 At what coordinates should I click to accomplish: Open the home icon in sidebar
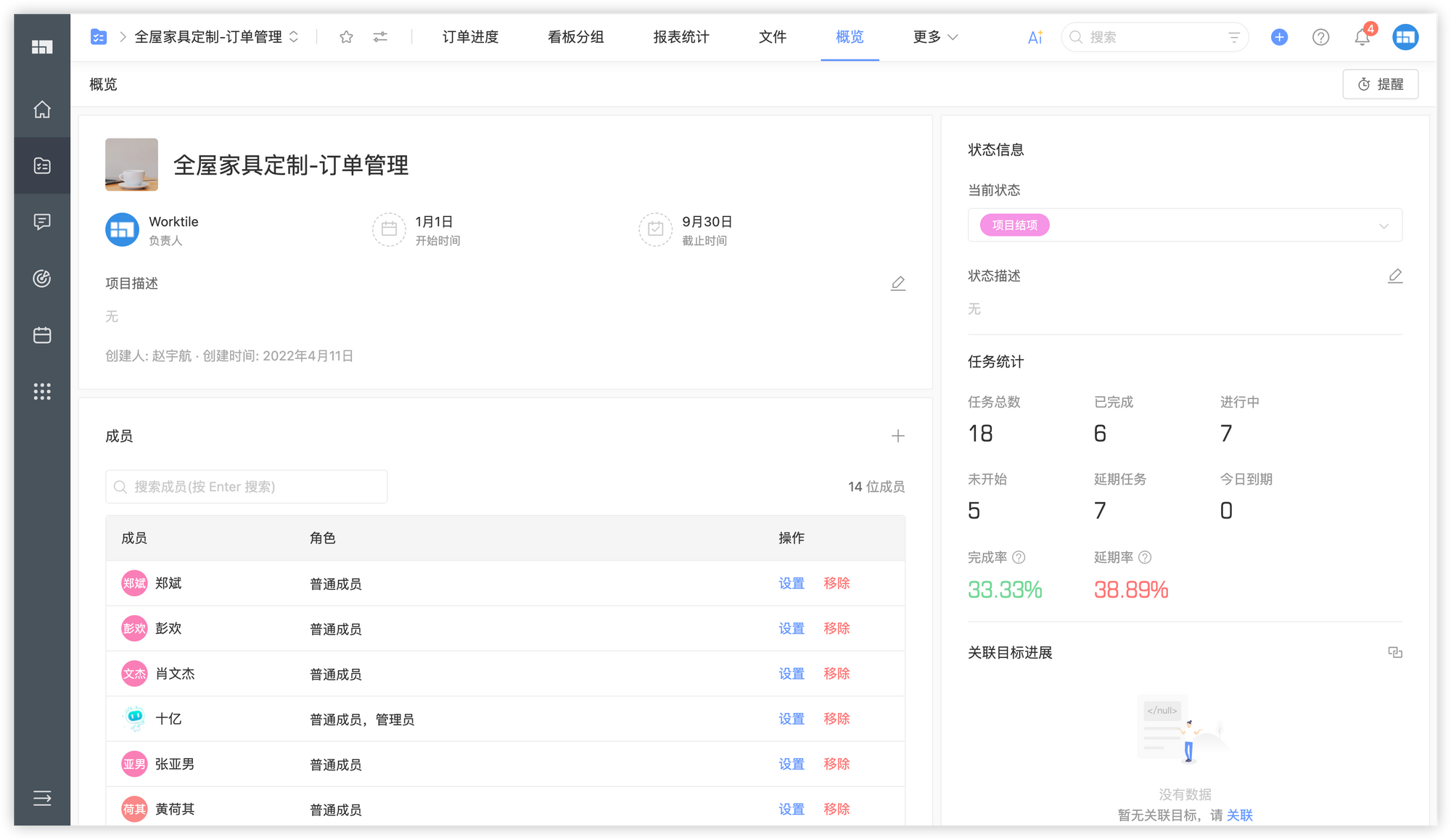click(x=42, y=110)
